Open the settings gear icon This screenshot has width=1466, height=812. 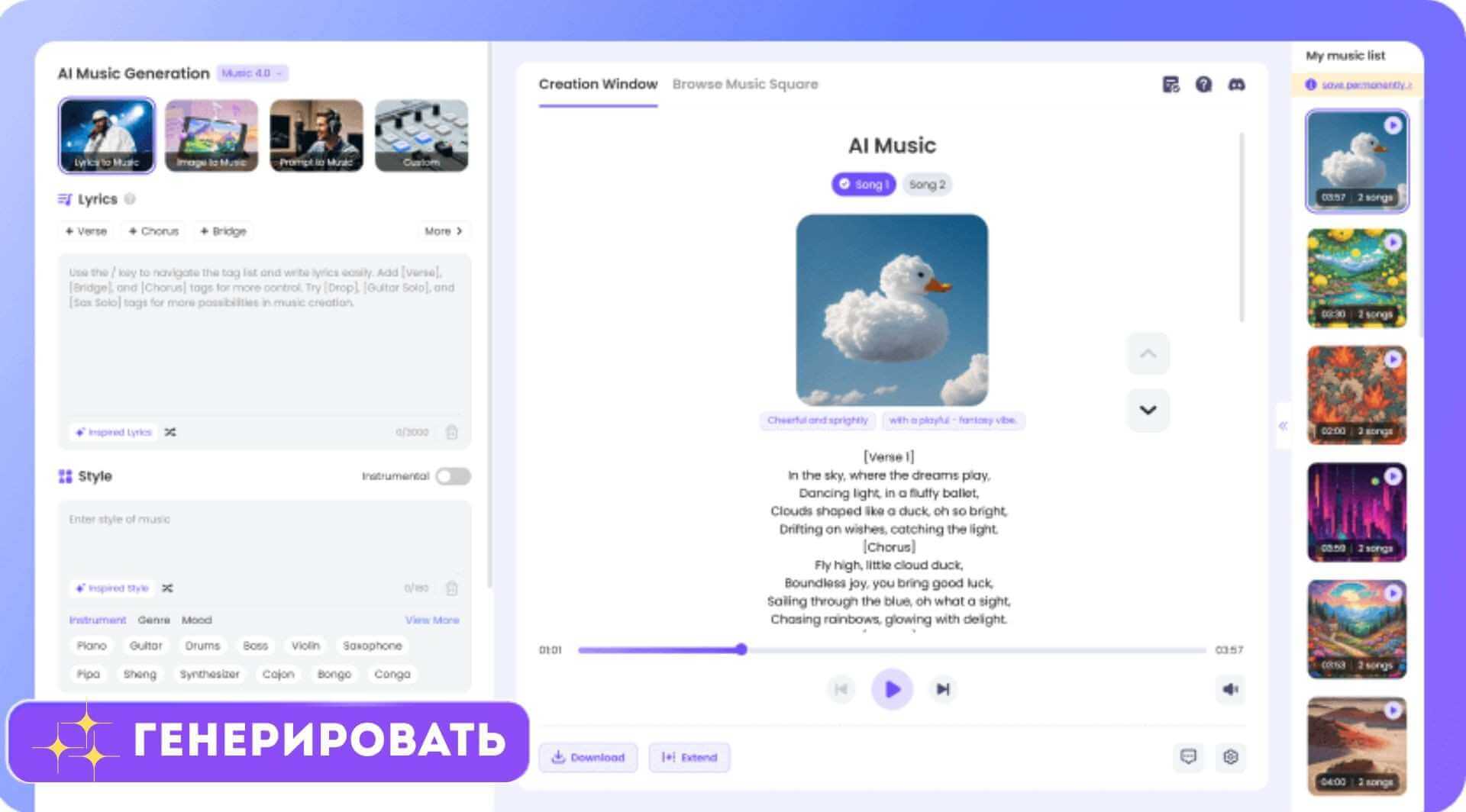tap(1230, 757)
